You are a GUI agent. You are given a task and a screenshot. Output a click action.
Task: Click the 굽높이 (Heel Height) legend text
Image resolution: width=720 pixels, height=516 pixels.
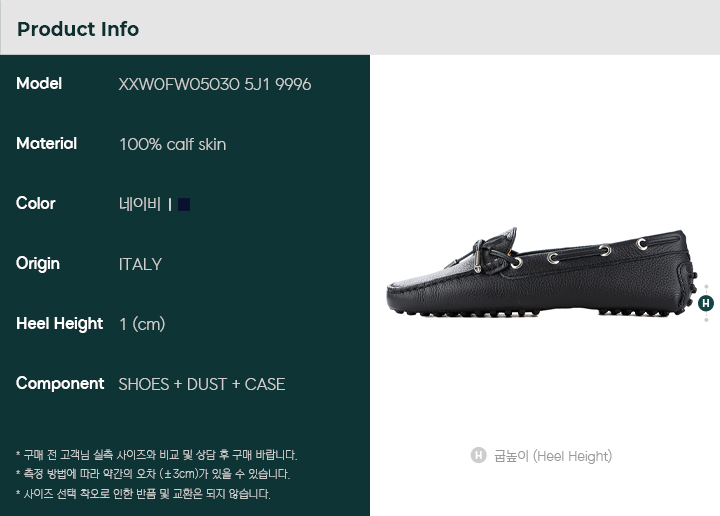pyautogui.click(x=553, y=456)
